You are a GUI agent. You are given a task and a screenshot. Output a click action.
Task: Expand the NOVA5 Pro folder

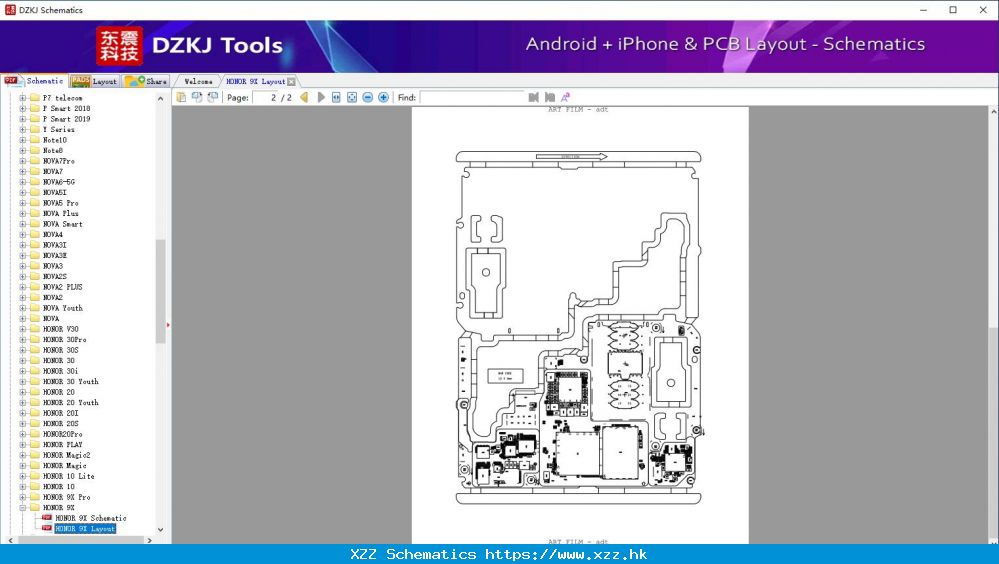23,203
